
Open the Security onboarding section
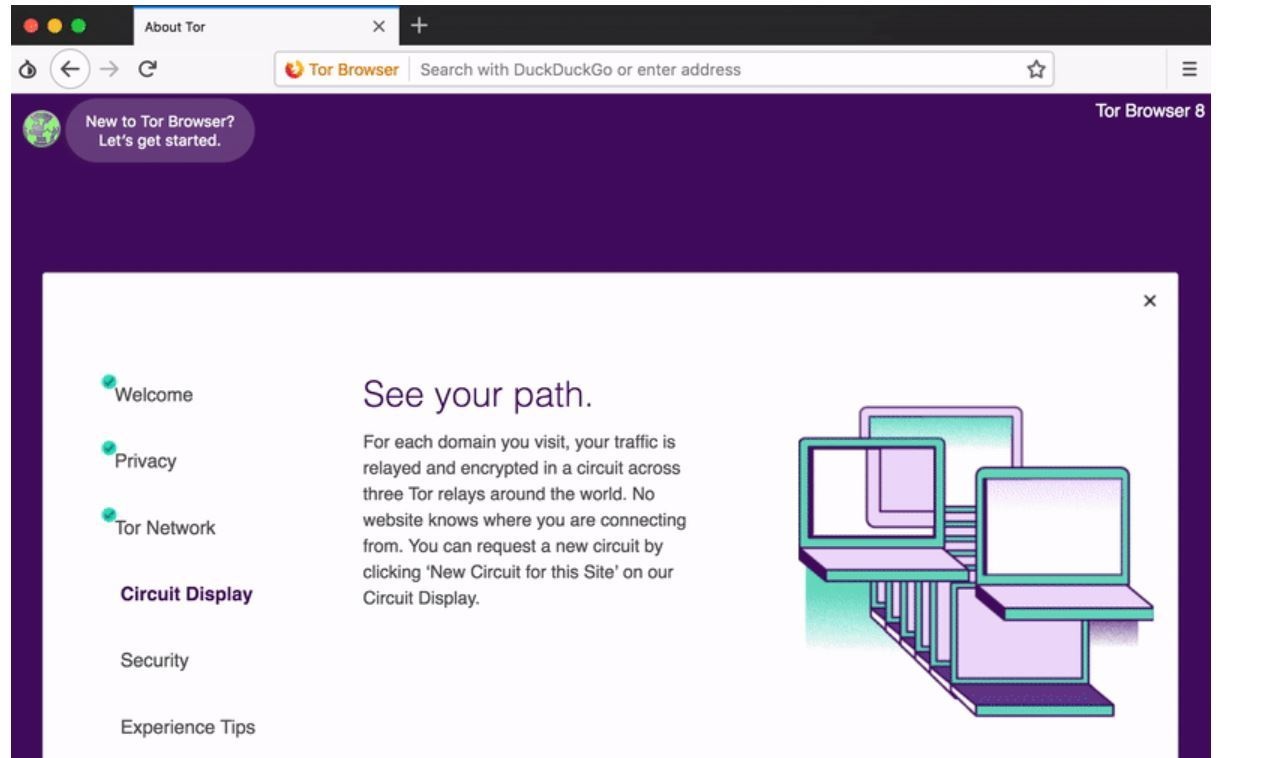pyautogui.click(x=154, y=660)
